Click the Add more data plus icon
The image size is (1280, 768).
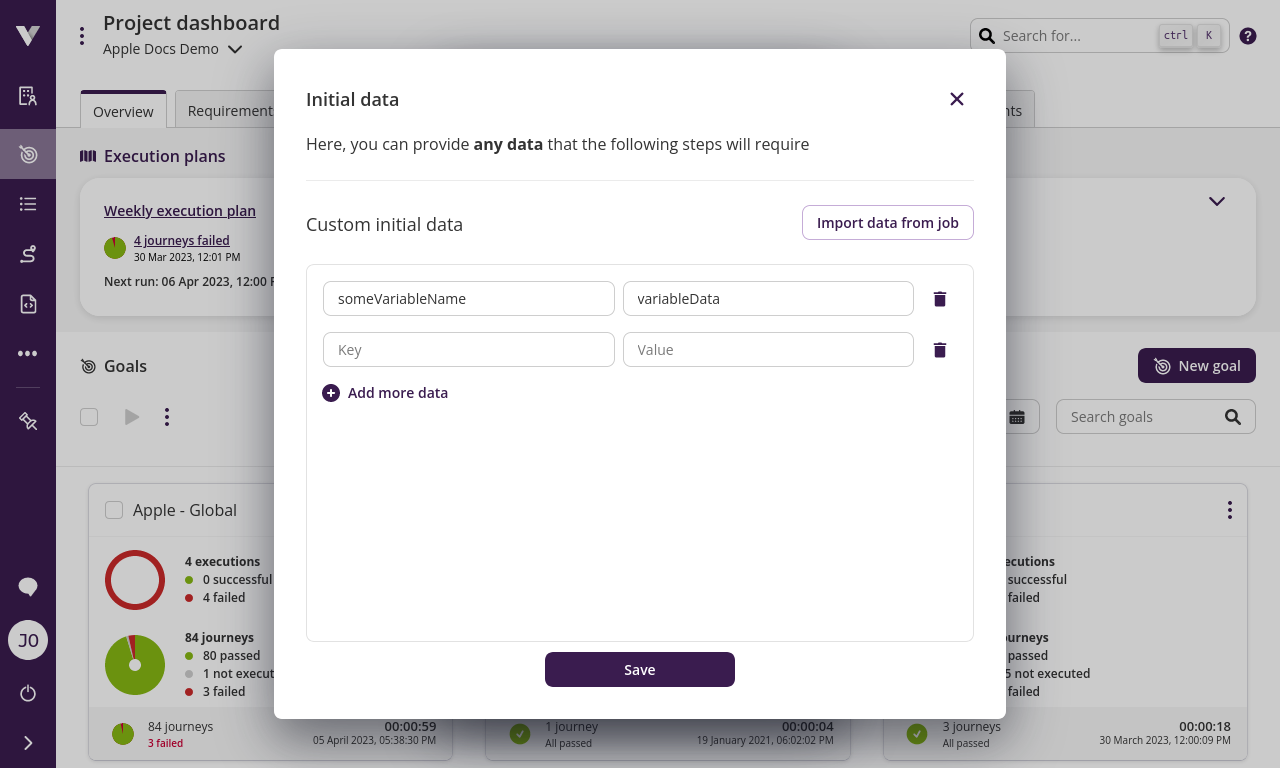331,393
